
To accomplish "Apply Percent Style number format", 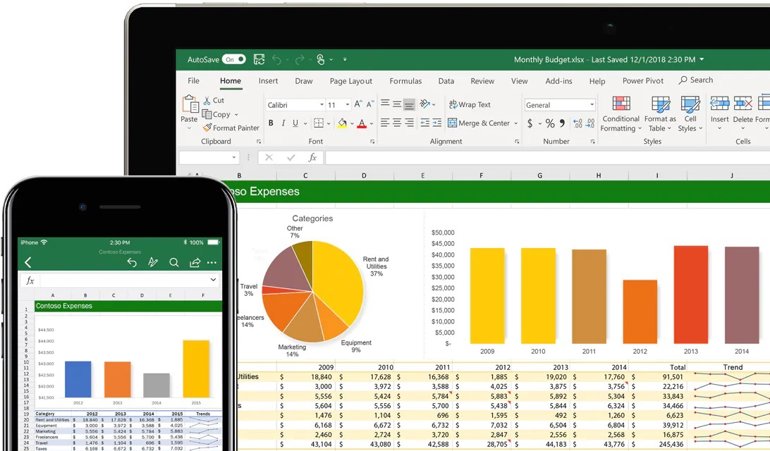I will point(549,124).
